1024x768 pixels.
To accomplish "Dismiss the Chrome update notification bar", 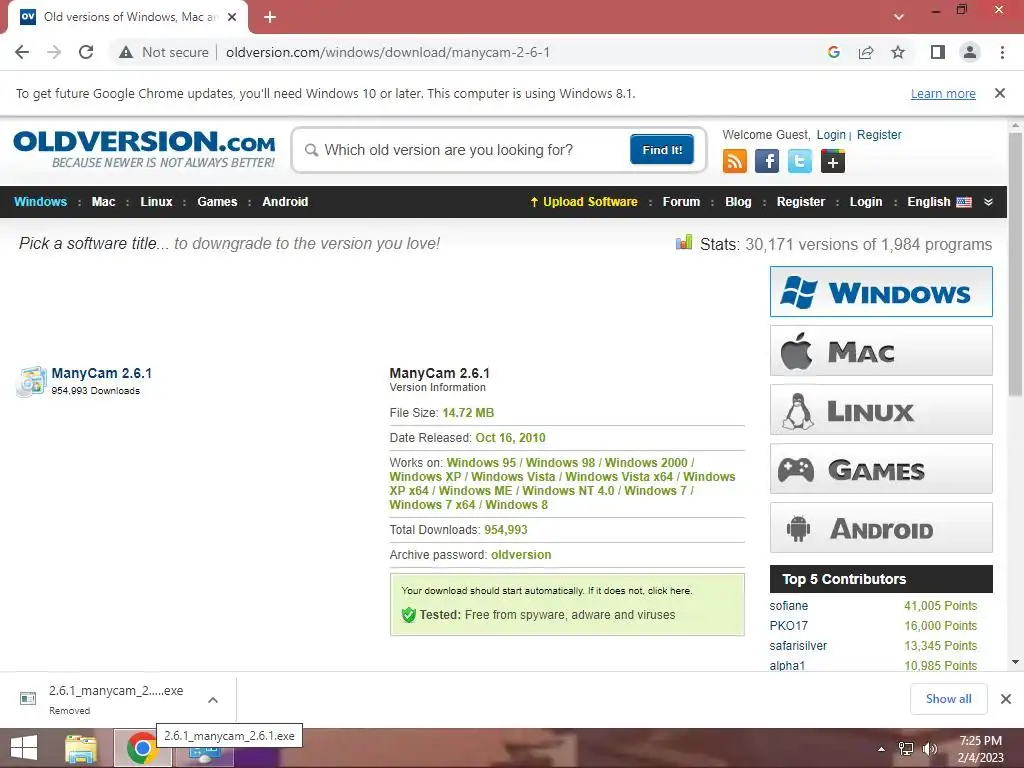I will (1000, 93).
